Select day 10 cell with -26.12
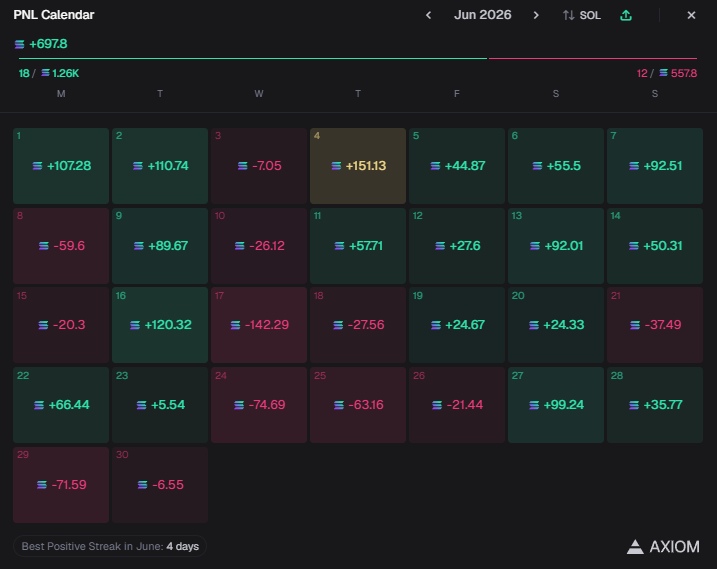Image resolution: width=717 pixels, height=569 pixels. tap(259, 246)
